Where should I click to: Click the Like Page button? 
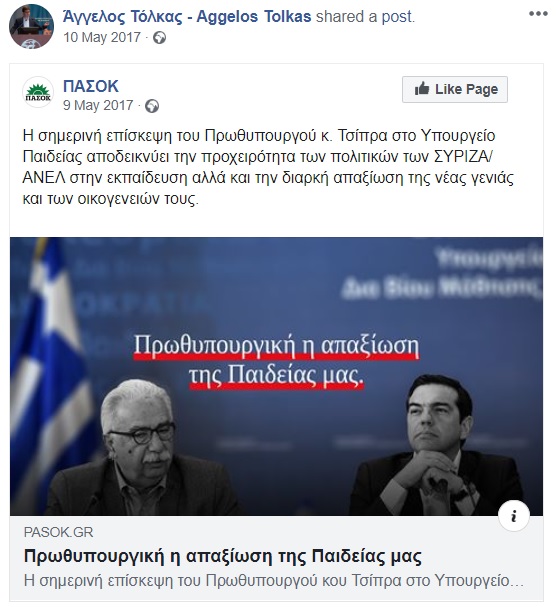455,89
